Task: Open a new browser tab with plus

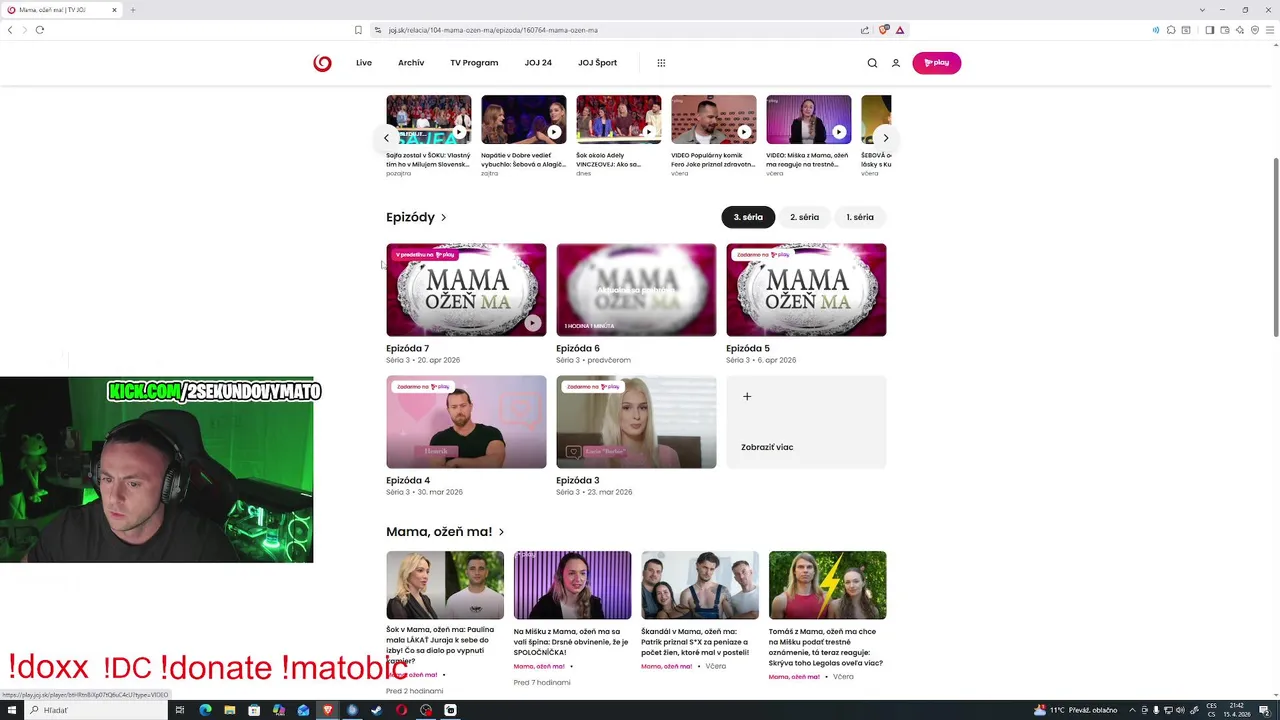Action: (132, 10)
